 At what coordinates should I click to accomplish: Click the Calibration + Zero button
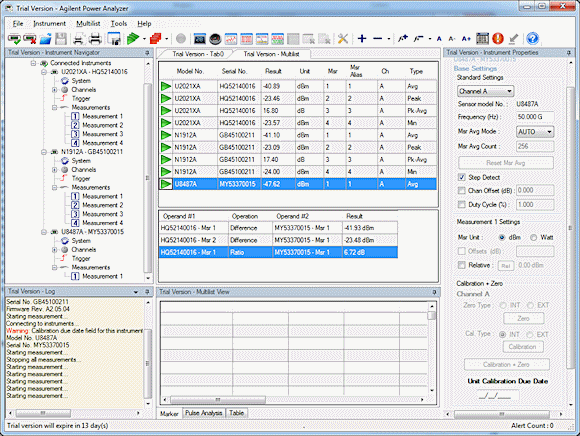[506, 365]
